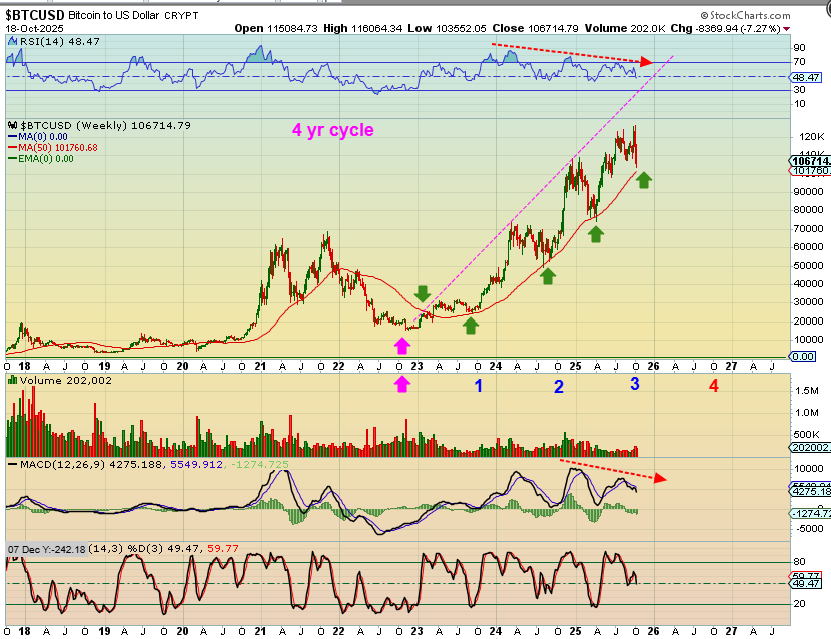Click the 10000 label on the price axis
The height and width of the screenshot is (639, 831).
tap(808, 340)
